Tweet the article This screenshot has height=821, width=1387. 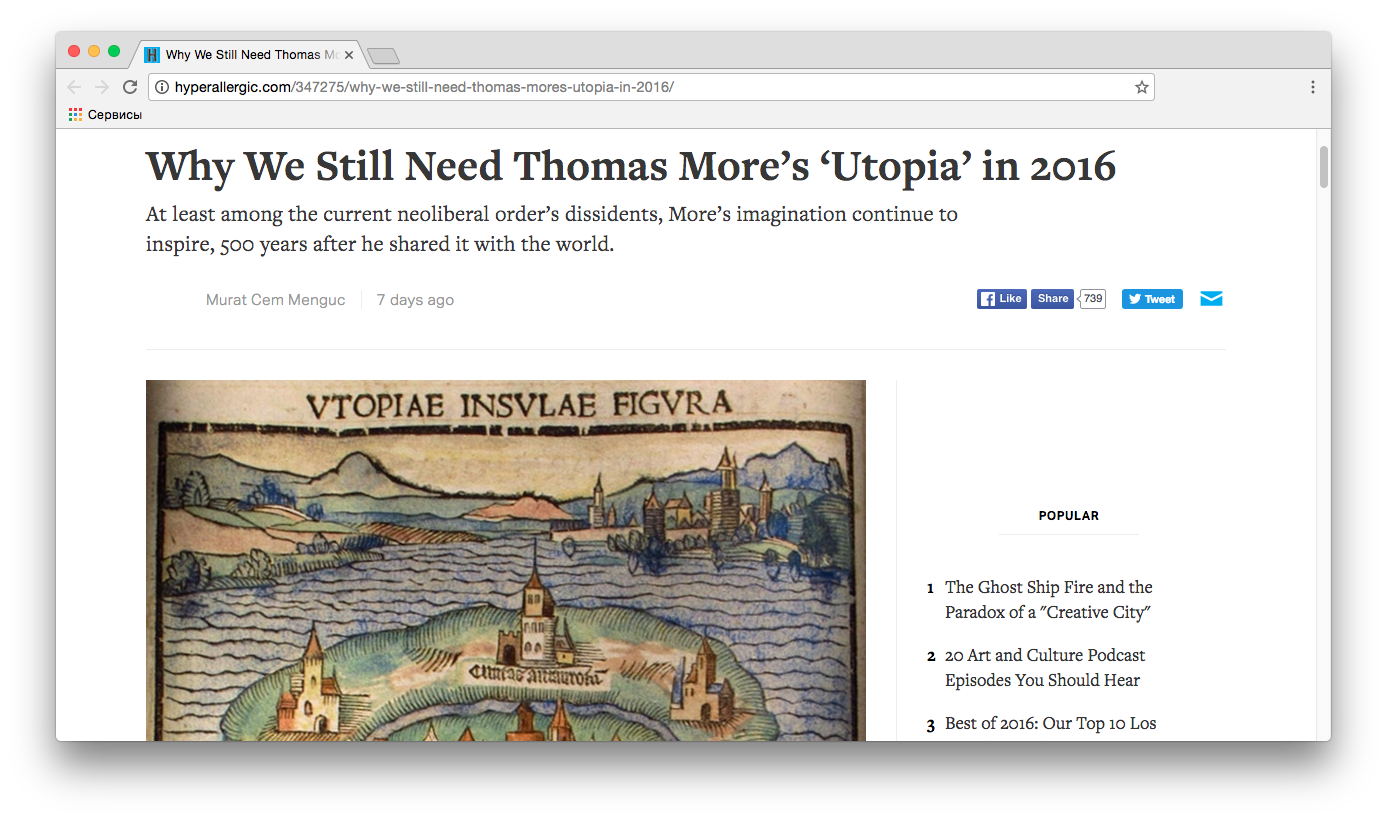coord(1151,299)
